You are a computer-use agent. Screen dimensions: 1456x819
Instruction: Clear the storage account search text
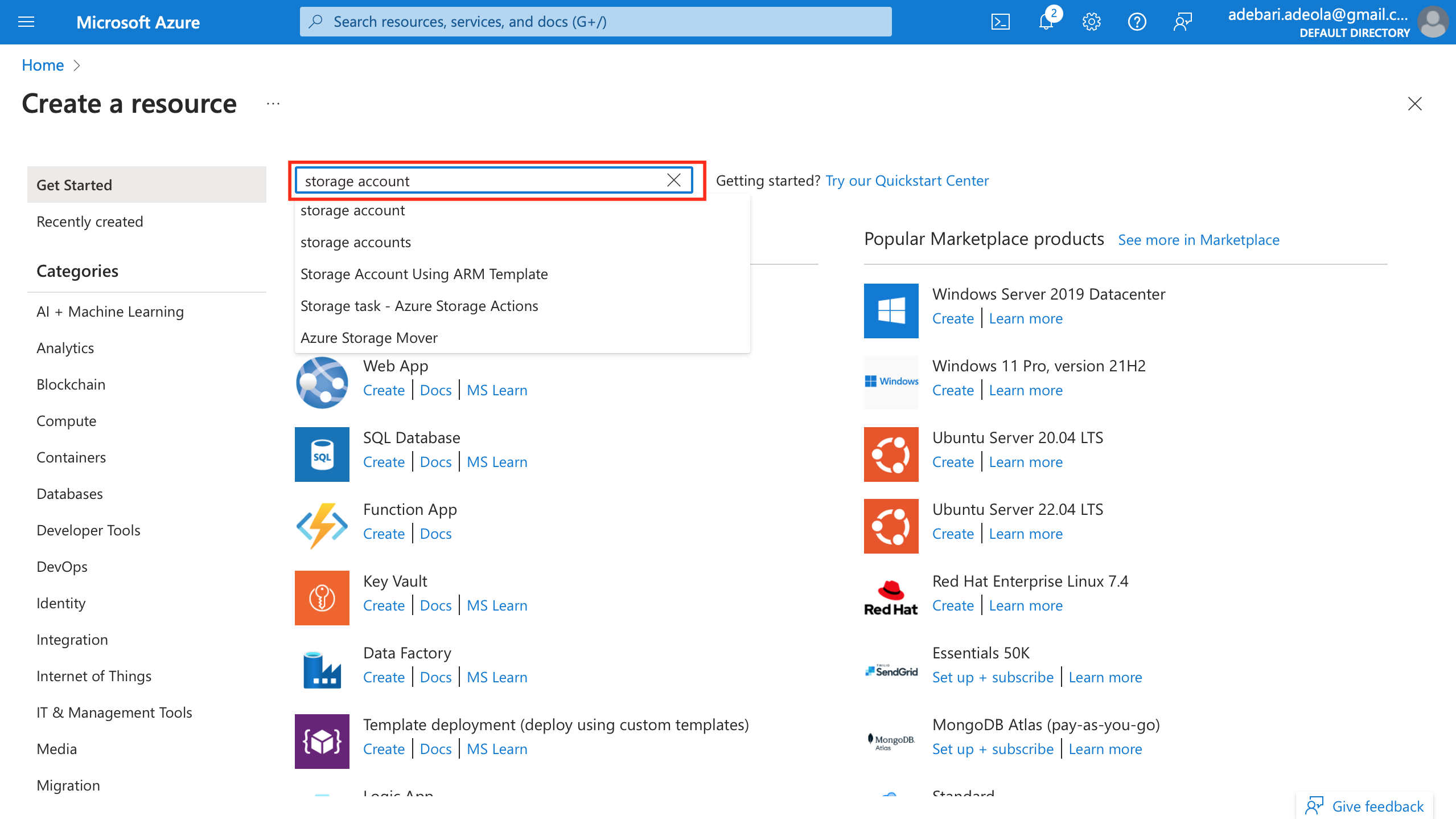(x=673, y=181)
